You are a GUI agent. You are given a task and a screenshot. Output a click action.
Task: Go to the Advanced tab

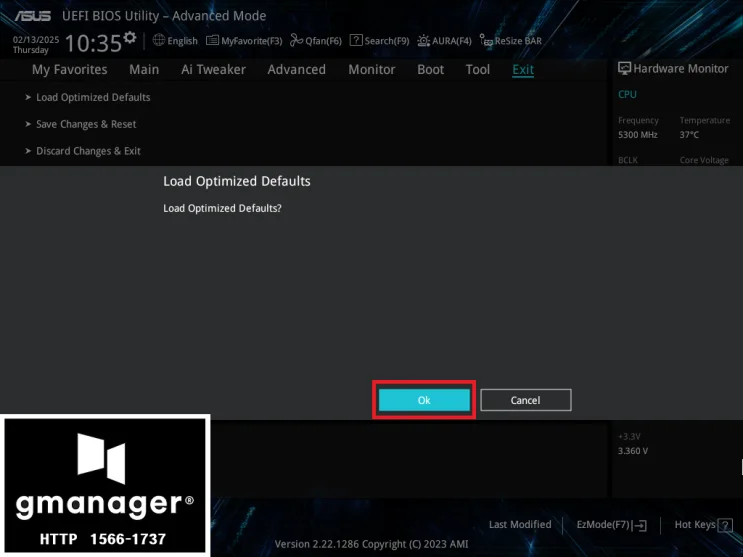297,70
